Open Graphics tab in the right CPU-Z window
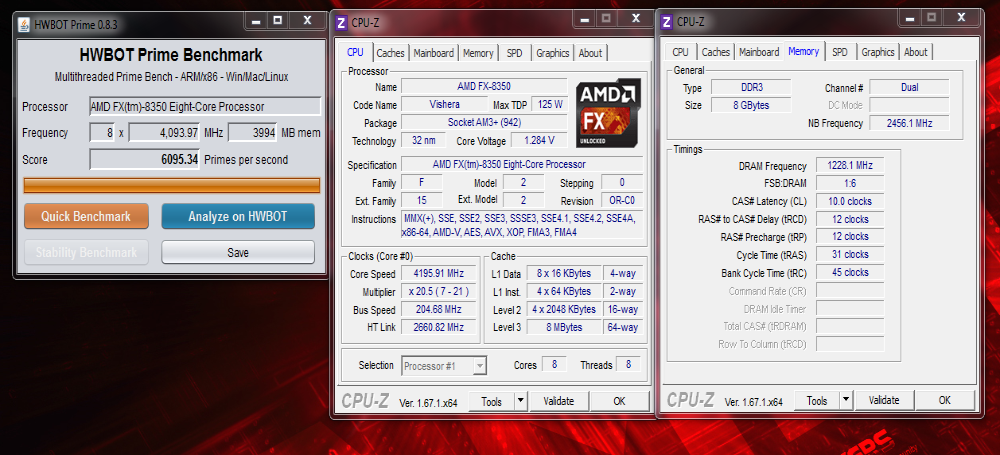The image size is (1000, 455). click(878, 52)
